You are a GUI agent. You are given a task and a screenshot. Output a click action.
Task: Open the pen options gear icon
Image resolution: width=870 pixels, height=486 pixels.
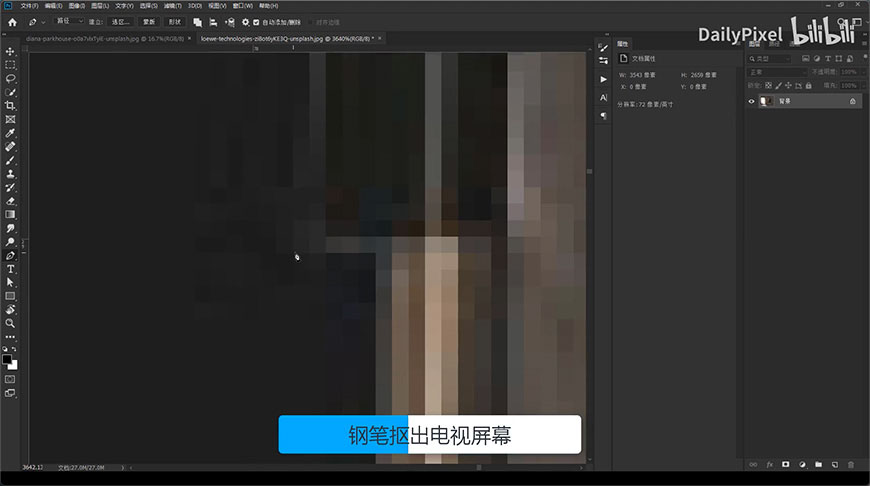(x=245, y=22)
